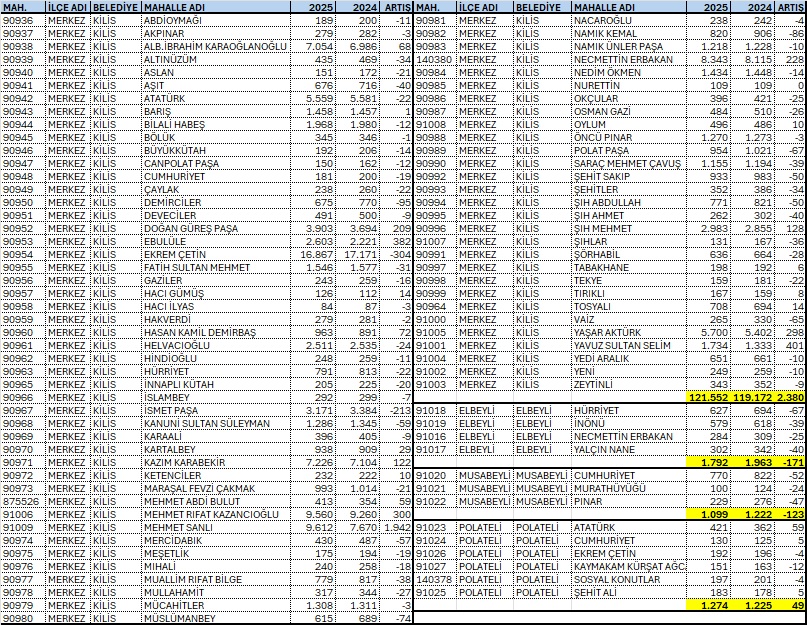The height and width of the screenshot is (625, 807).
Task: Select the right table's BELEDİYE header
Action: pos(540,7)
